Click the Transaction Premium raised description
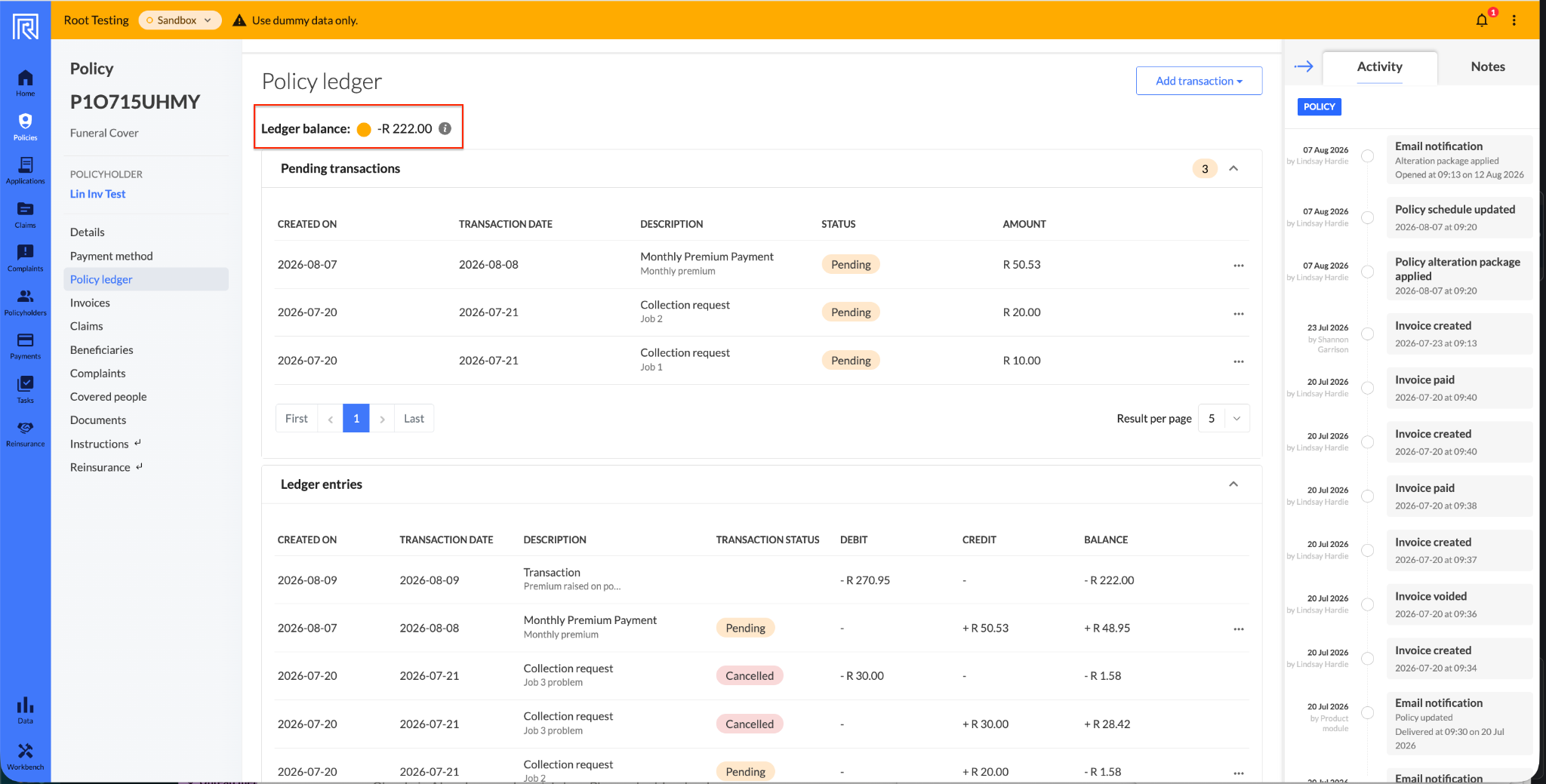Screen dimensions: 1546x784 (x=572, y=580)
